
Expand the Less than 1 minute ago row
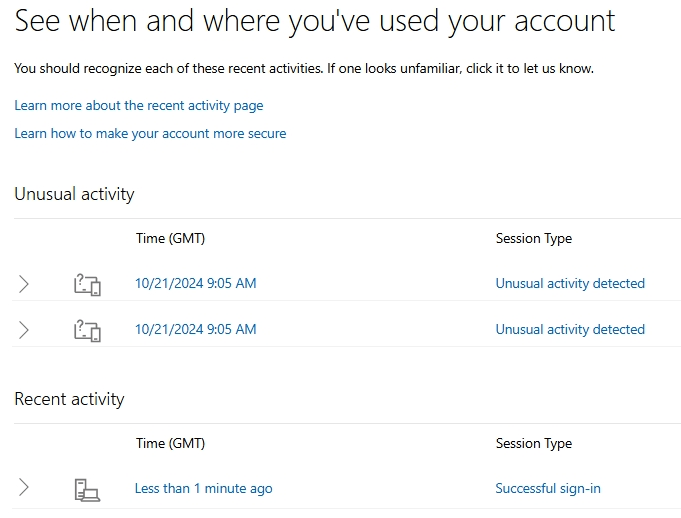[x=24, y=487]
